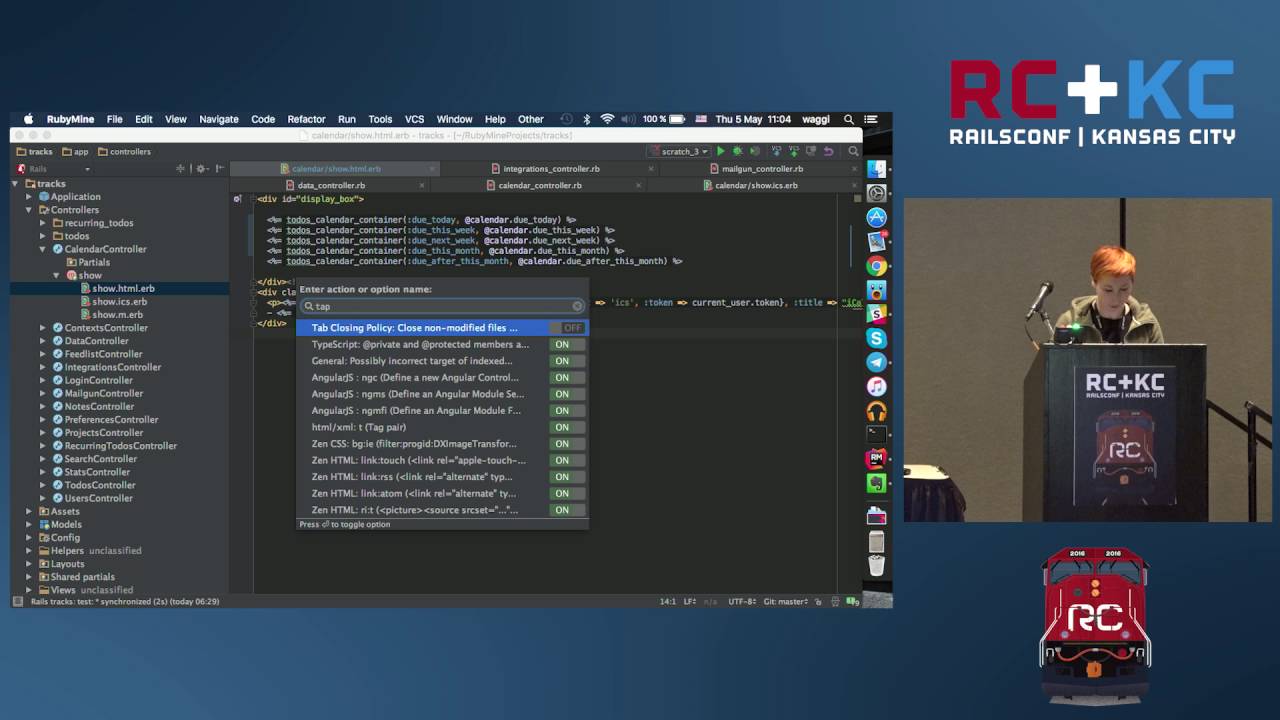Open Finder from the dock
The width and height of the screenshot is (1280, 720).
(876, 170)
